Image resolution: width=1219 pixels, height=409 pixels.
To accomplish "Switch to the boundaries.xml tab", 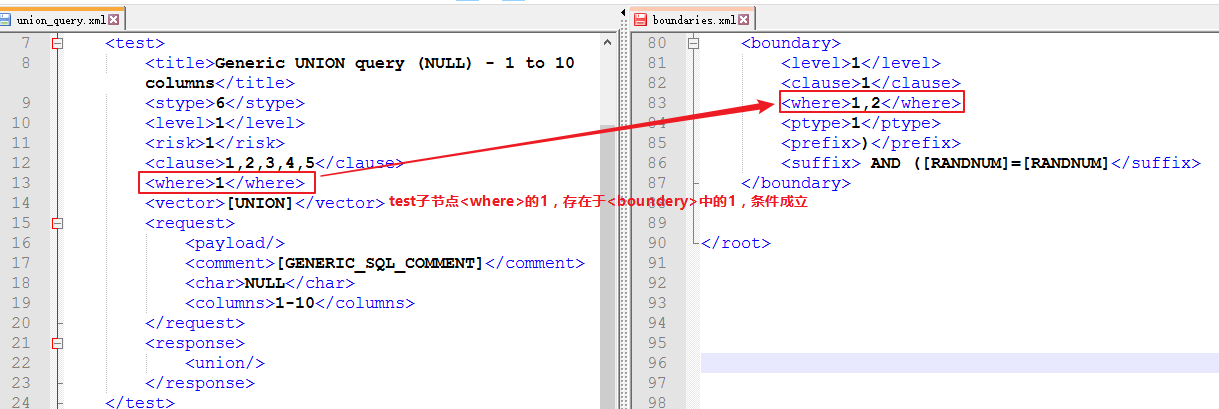I will tap(692, 19).
